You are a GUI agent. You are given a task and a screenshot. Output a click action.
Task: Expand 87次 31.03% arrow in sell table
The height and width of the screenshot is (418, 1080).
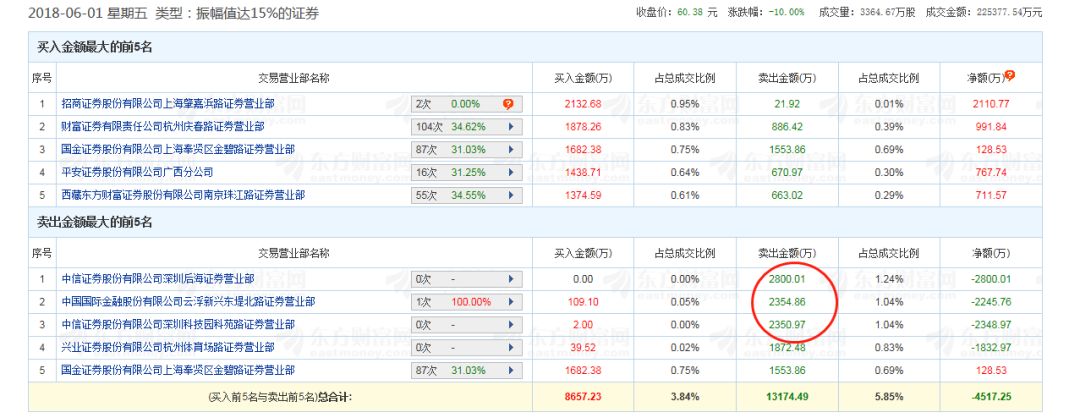[510, 370]
